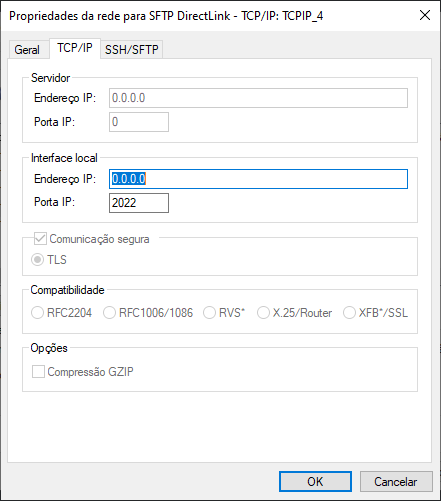Click the Compressão GZIP label text
This screenshot has width=441, height=501.
[90, 372]
